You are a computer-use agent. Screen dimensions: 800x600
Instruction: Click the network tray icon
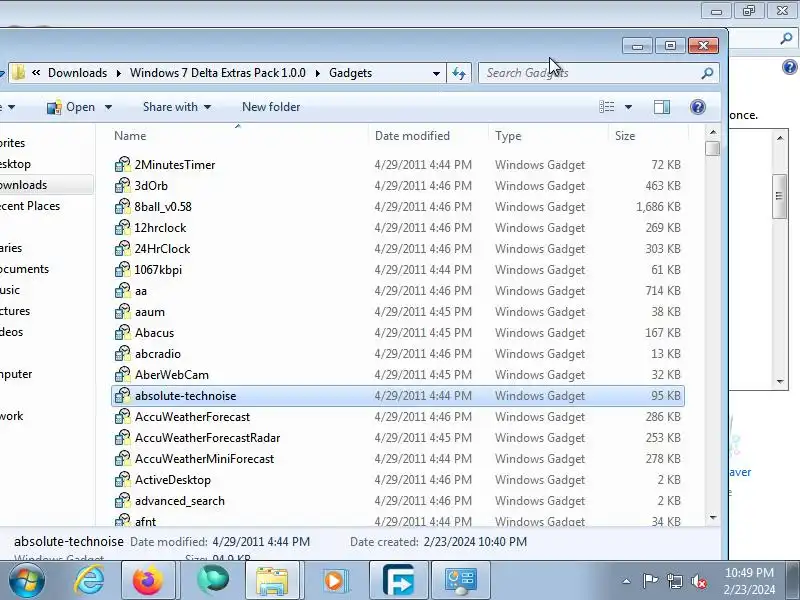(674, 581)
